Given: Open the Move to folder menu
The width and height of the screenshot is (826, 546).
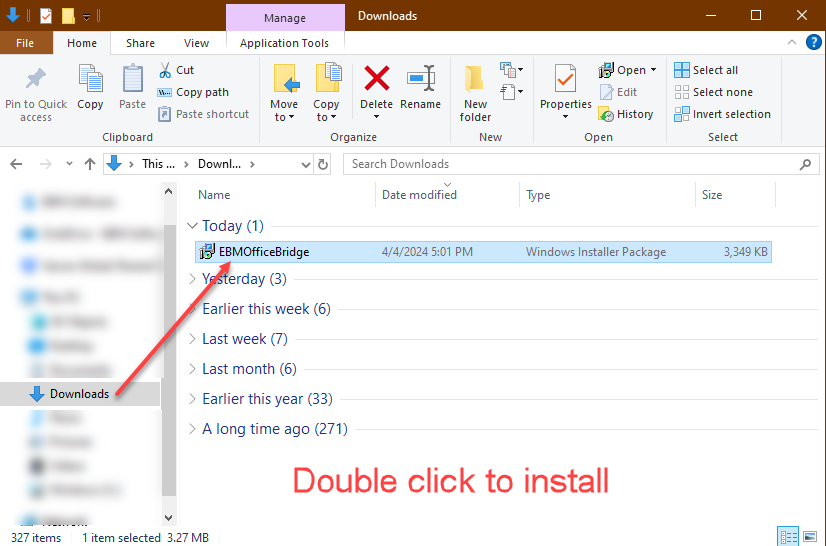Looking at the screenshot, I should (284, 93).
